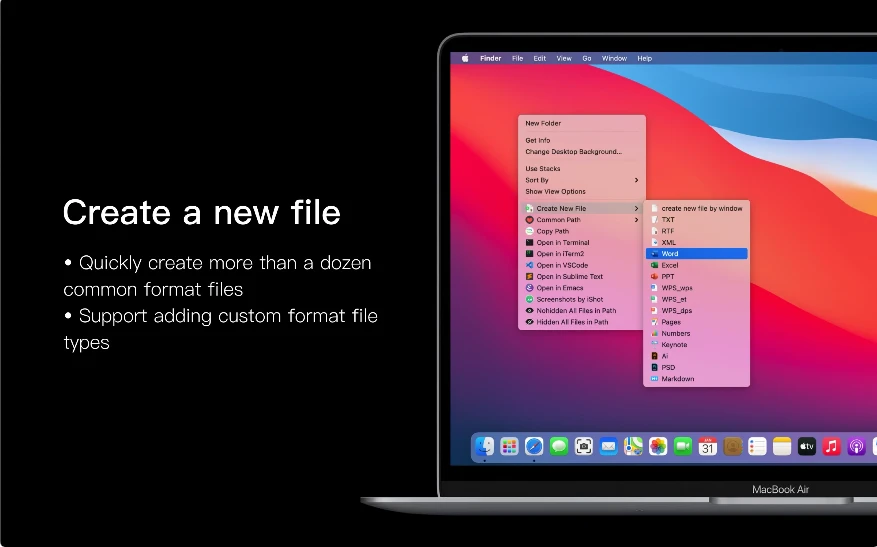Open Finder from the dock
Screen dimensions: 877x547
tap(484, 446)
